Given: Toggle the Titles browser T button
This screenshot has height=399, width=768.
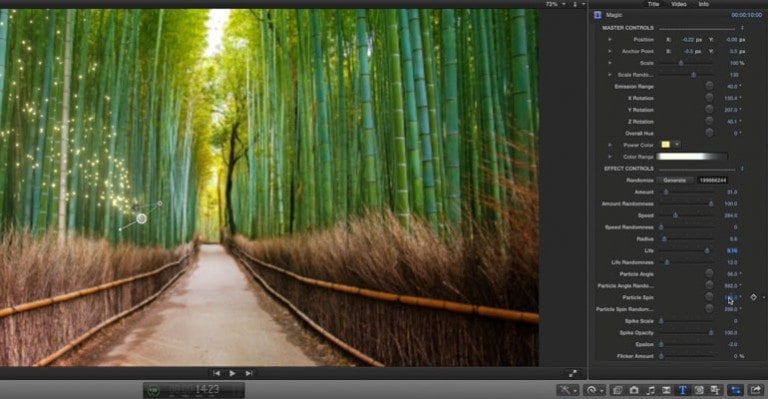Looking at the screenshot, I should tap(682, 390).
